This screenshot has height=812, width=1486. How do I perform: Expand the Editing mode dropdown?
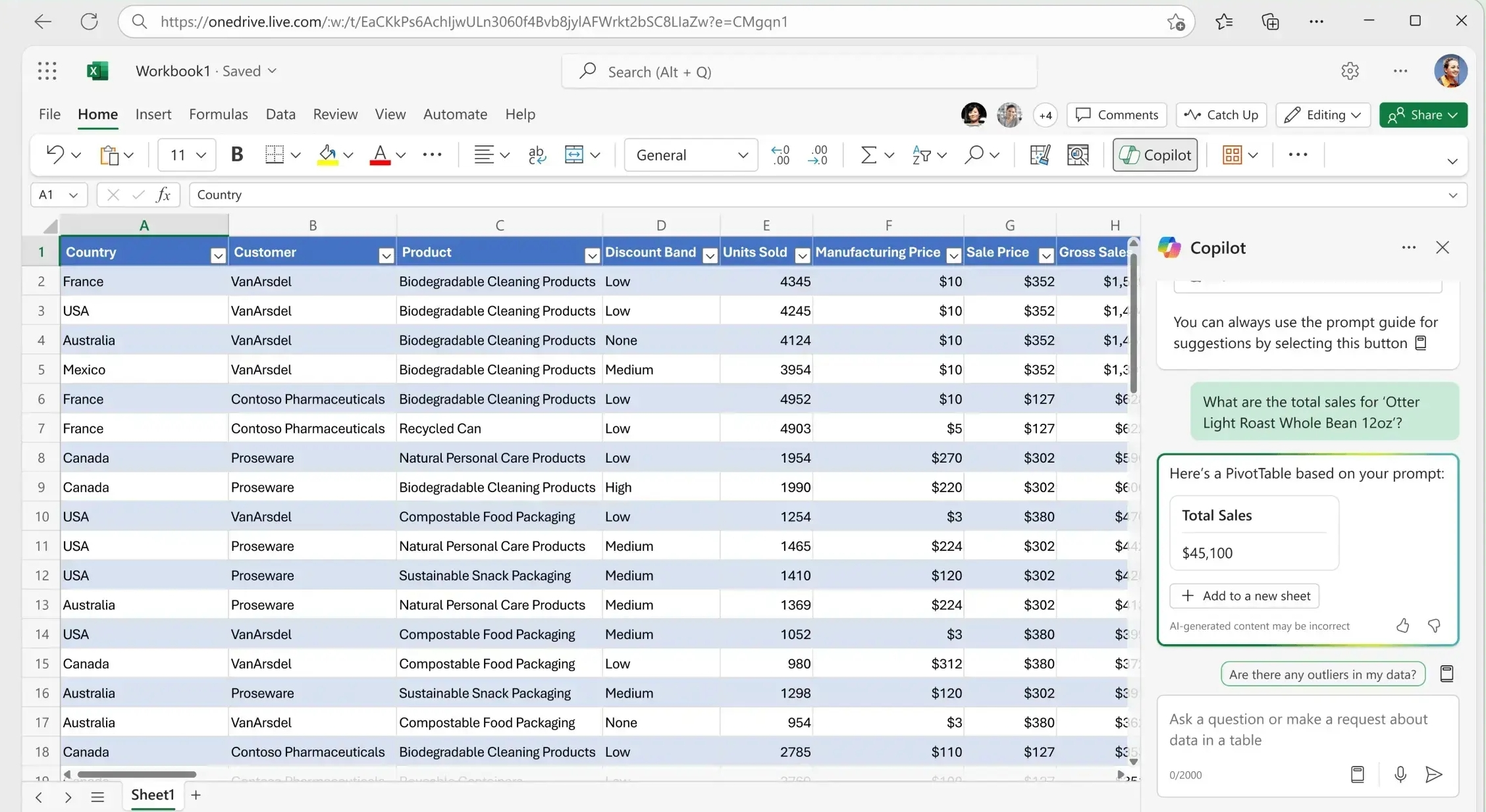coord(1356,114)
